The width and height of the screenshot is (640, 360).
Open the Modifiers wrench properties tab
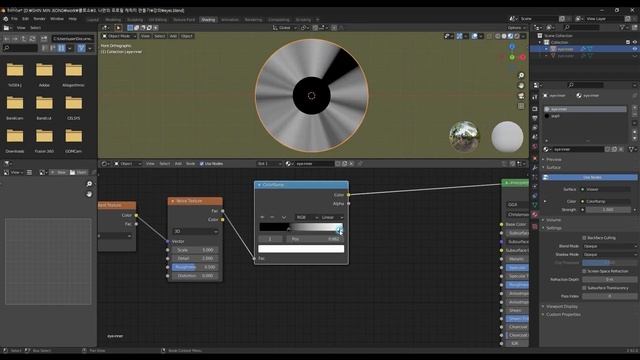[x=535, y=168]
